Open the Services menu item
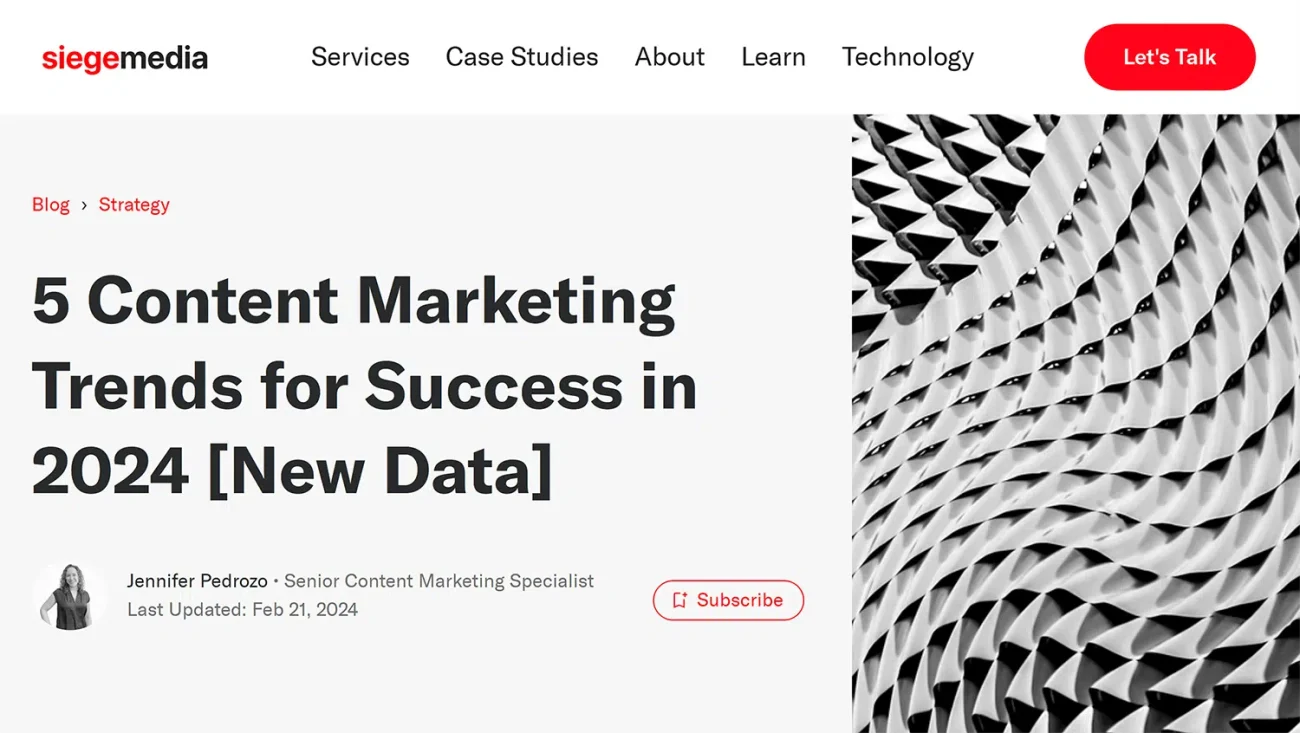The image size is (1300, 733). (360, 57)
